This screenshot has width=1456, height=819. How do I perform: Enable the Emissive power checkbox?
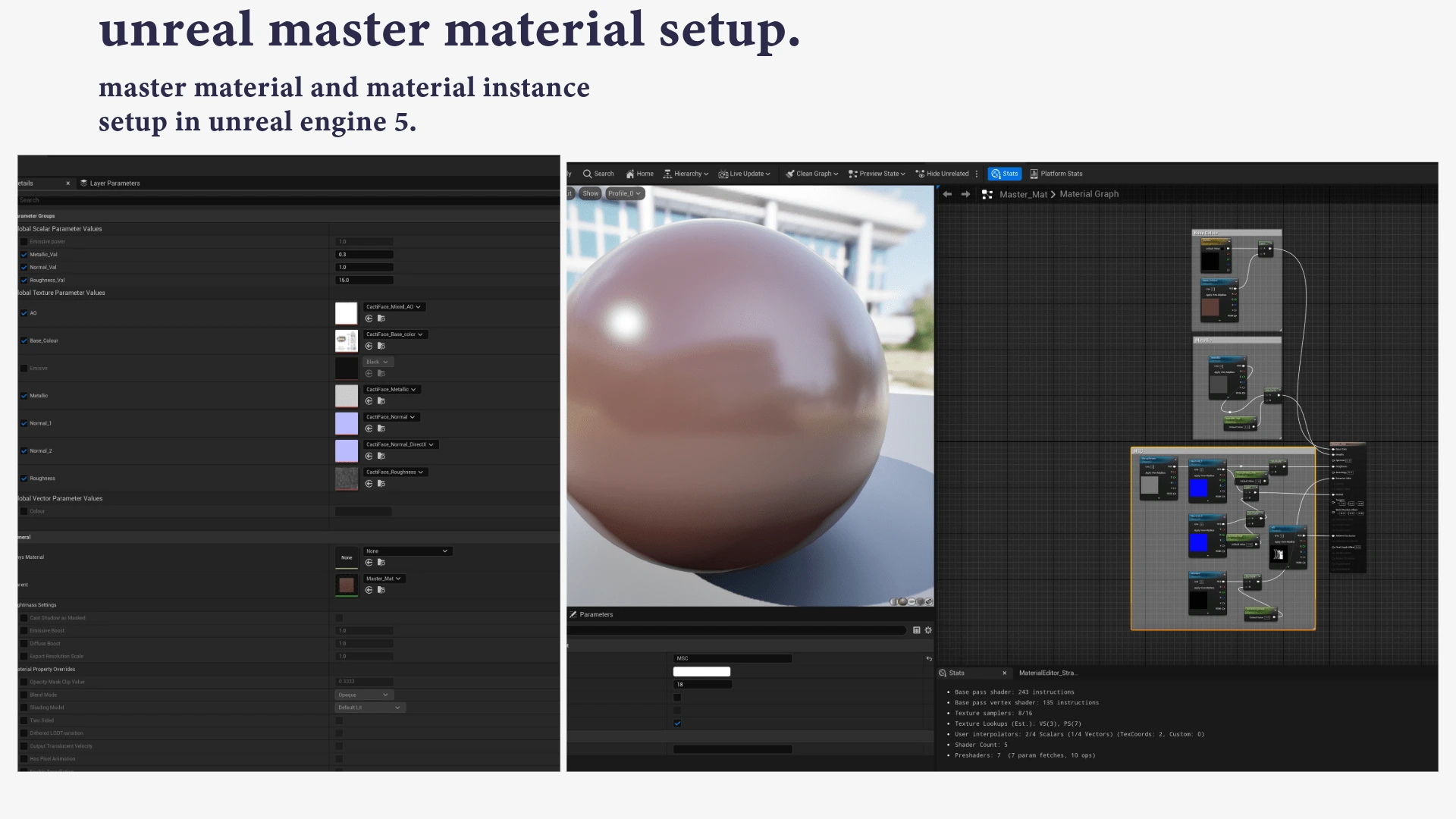(24, 242)
